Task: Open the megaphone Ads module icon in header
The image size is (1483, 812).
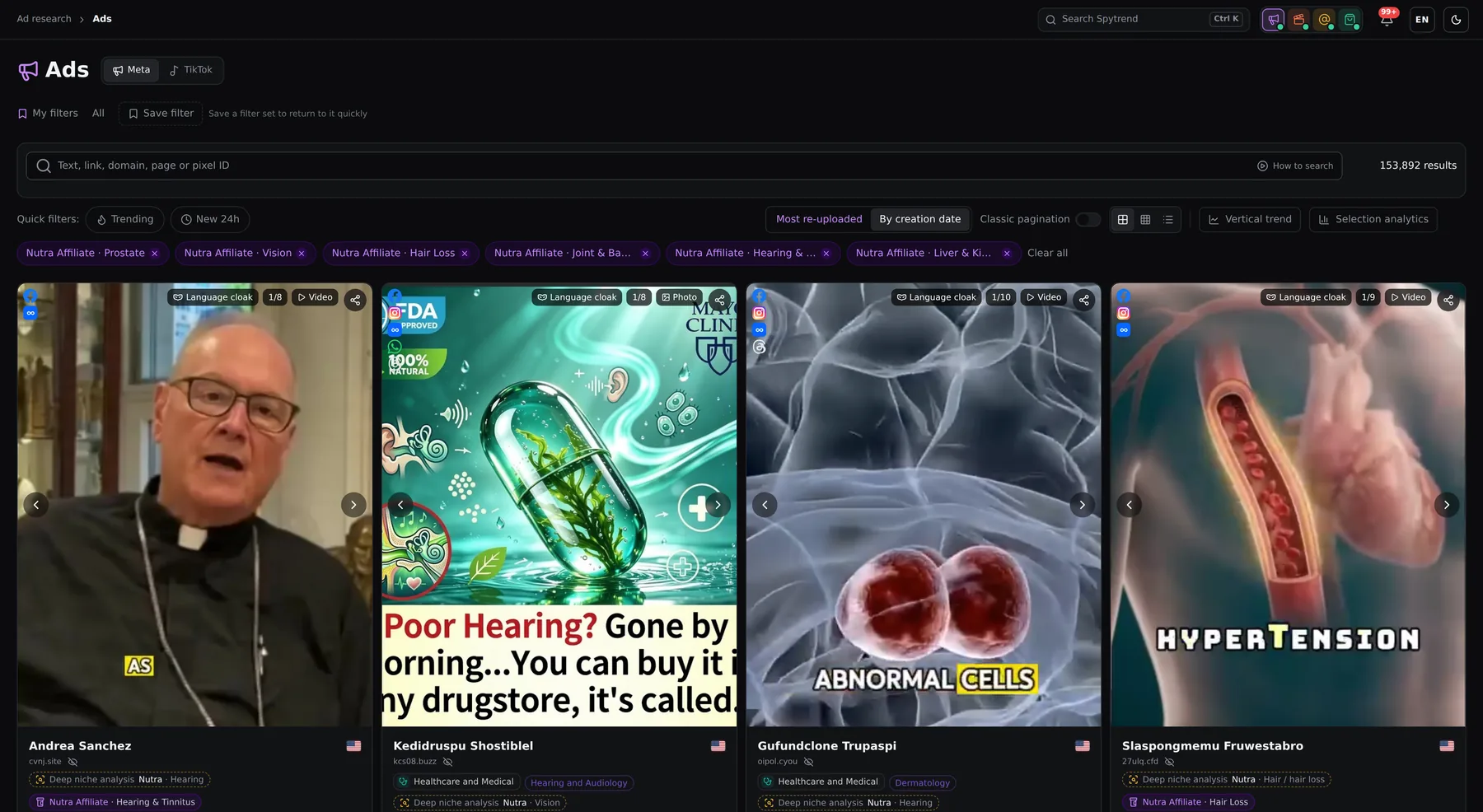Action: 1274,19
